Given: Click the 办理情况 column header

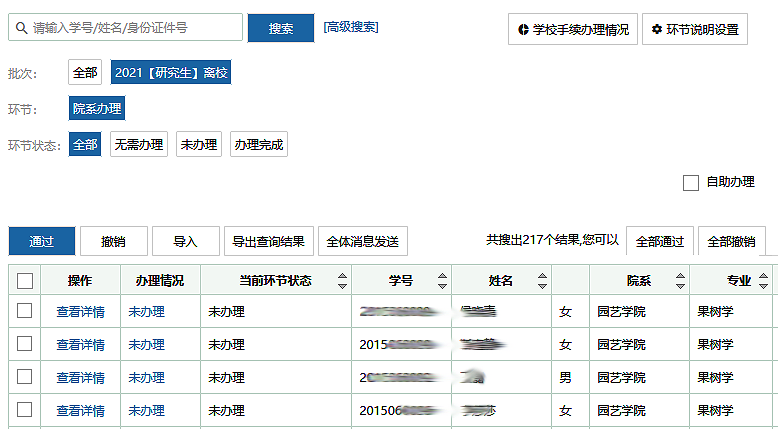Looking at the screenshot, I should 160,281.
